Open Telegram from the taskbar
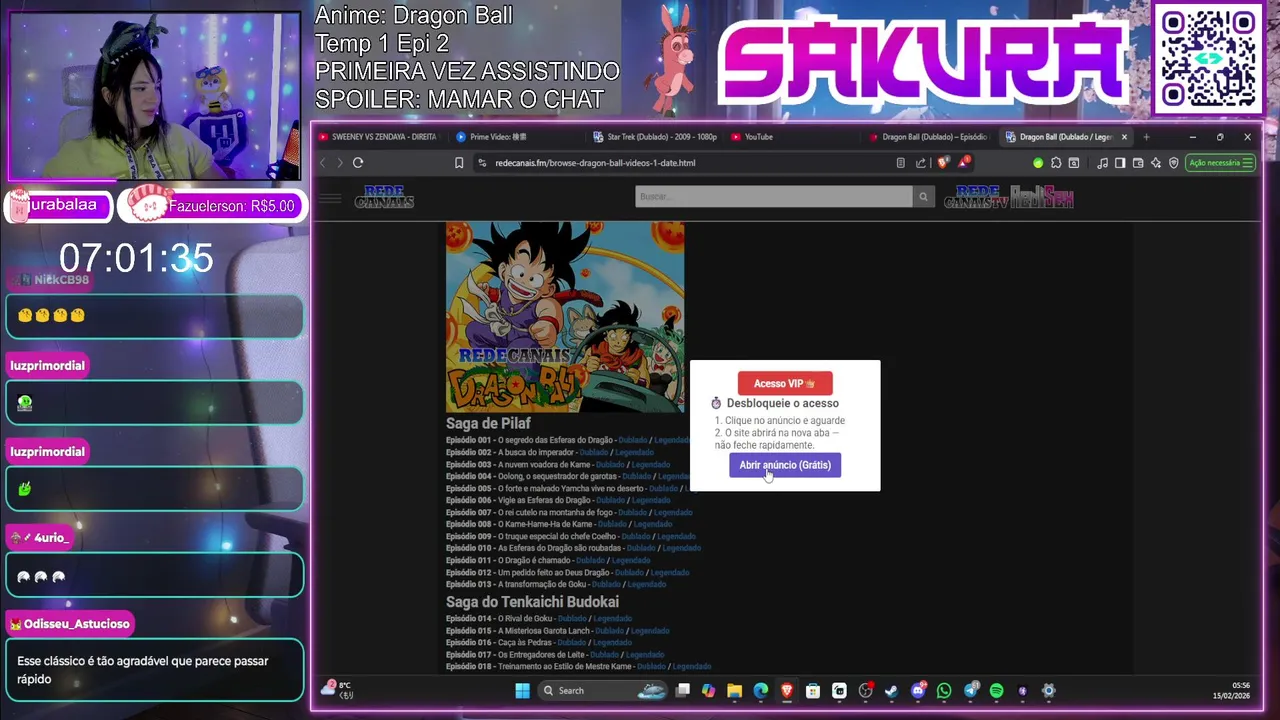Screen dimensions: 1280x720 (971, 691)
